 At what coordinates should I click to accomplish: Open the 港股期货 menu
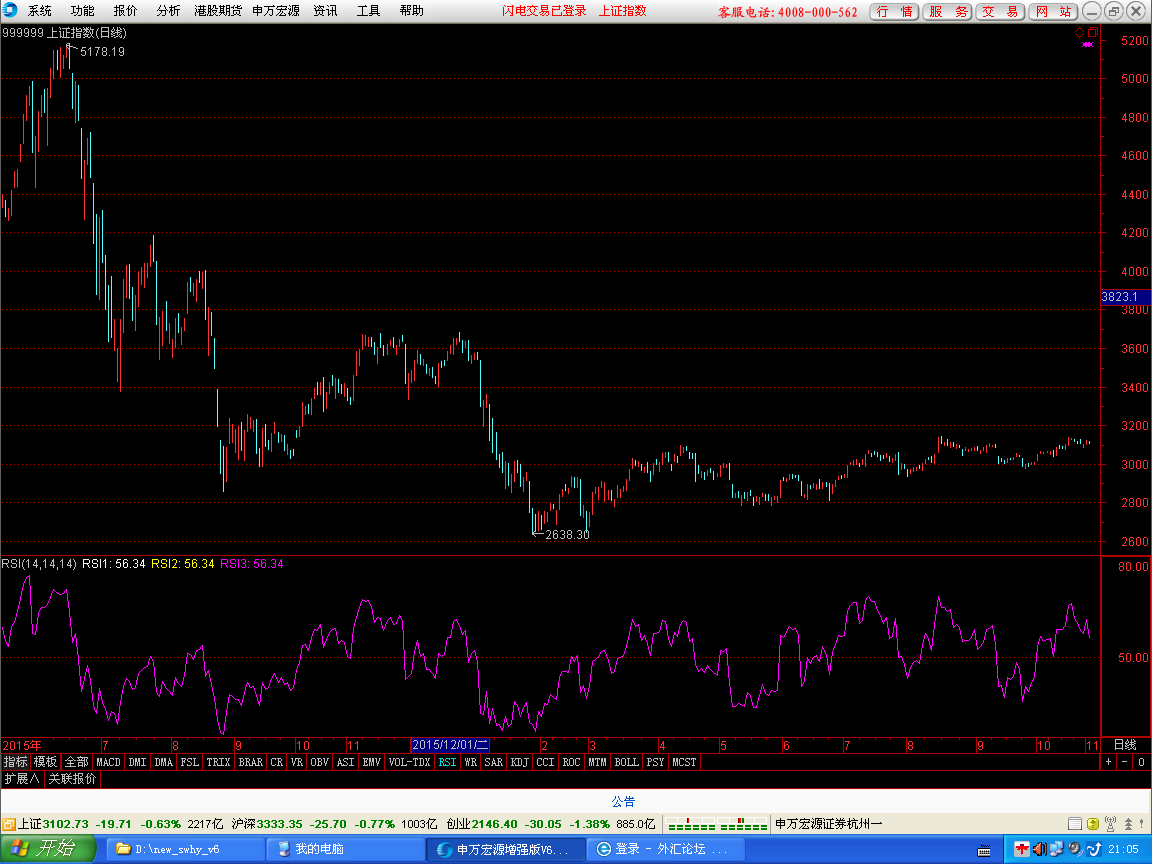tap(218, 11)
